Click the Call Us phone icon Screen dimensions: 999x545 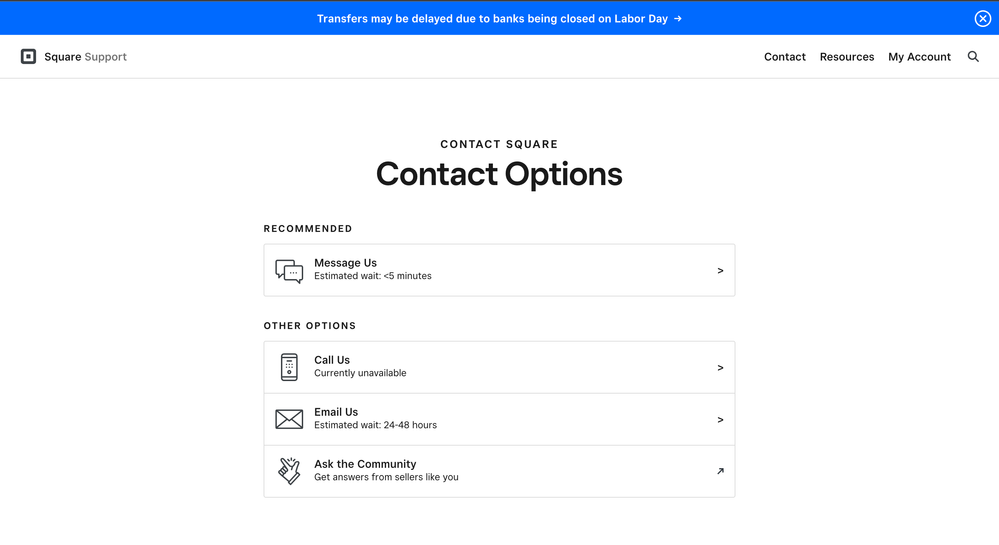tap(289, 367)
